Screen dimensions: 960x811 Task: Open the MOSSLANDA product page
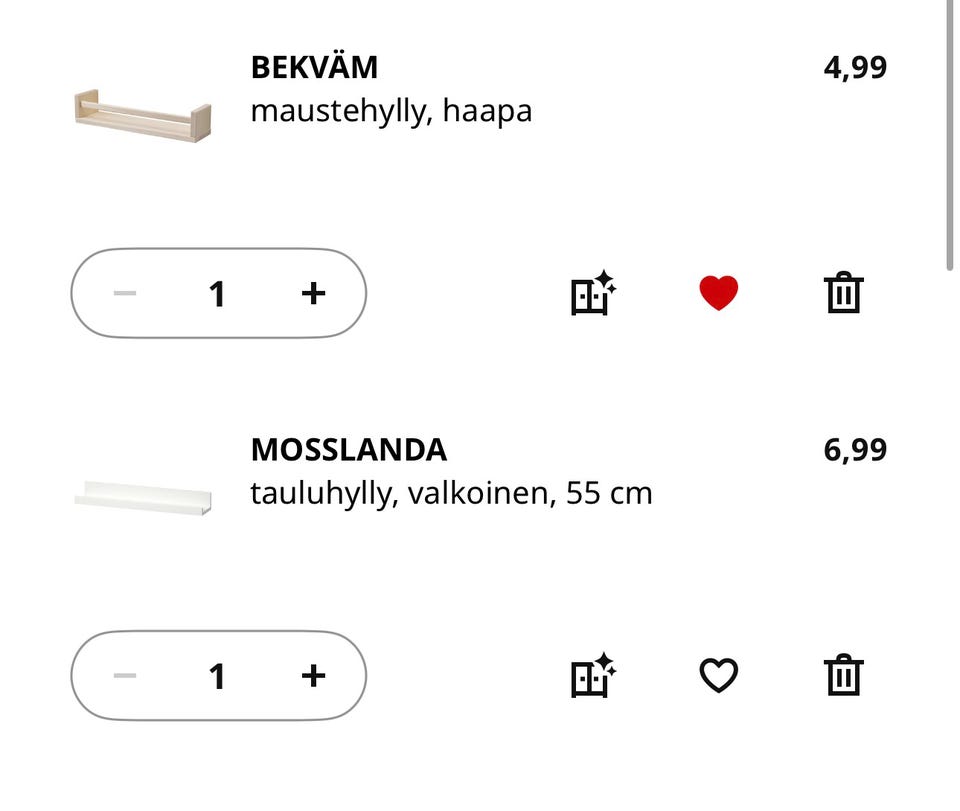pos(349,449)
